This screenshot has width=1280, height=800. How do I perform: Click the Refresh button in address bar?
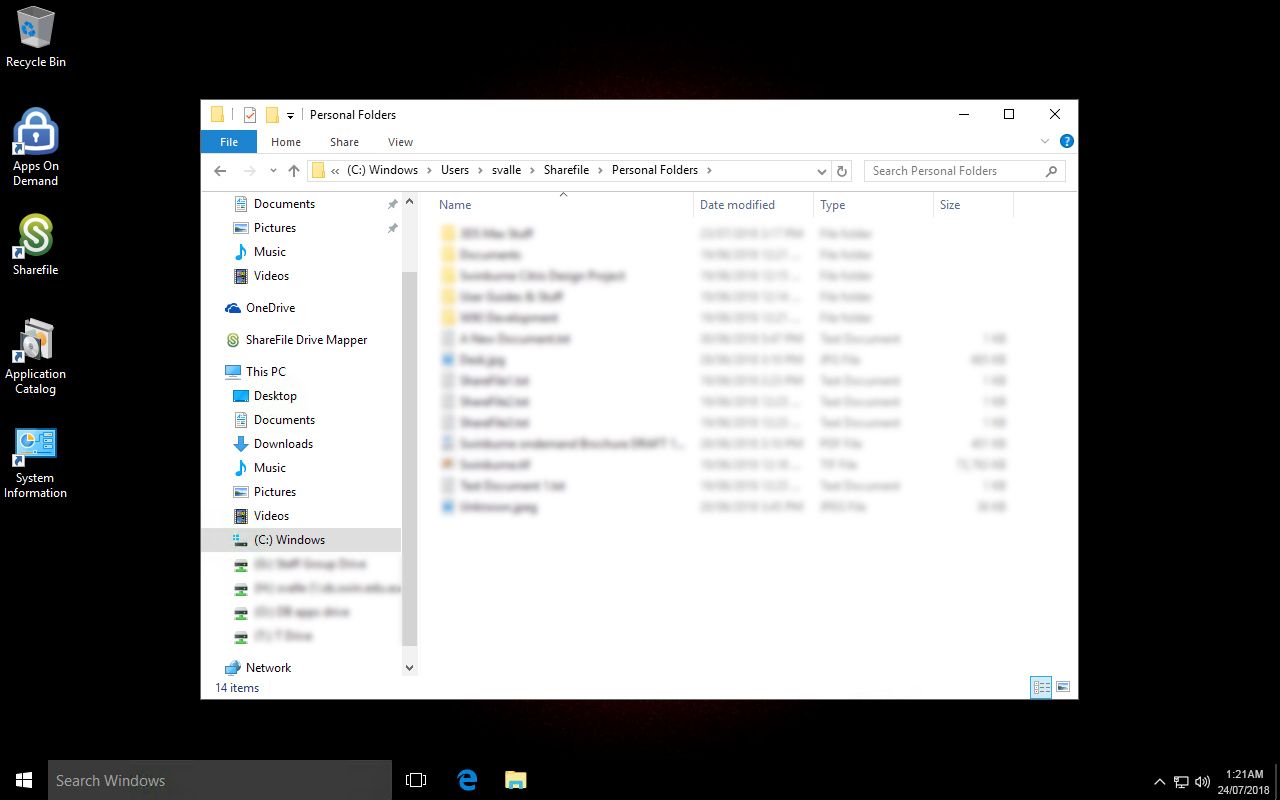(842, 171)
